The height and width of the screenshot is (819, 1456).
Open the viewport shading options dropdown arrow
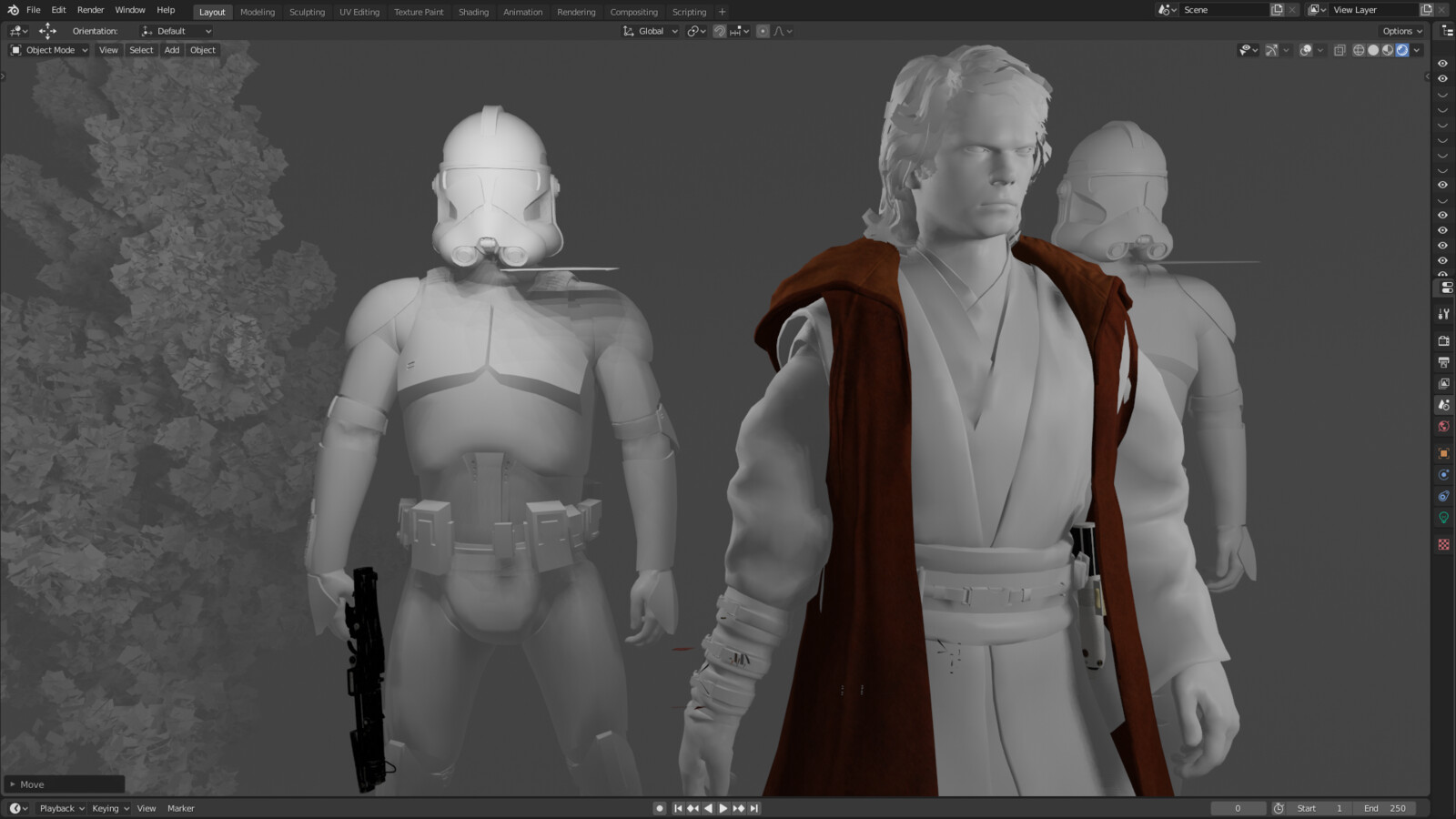click(1417, 50)
